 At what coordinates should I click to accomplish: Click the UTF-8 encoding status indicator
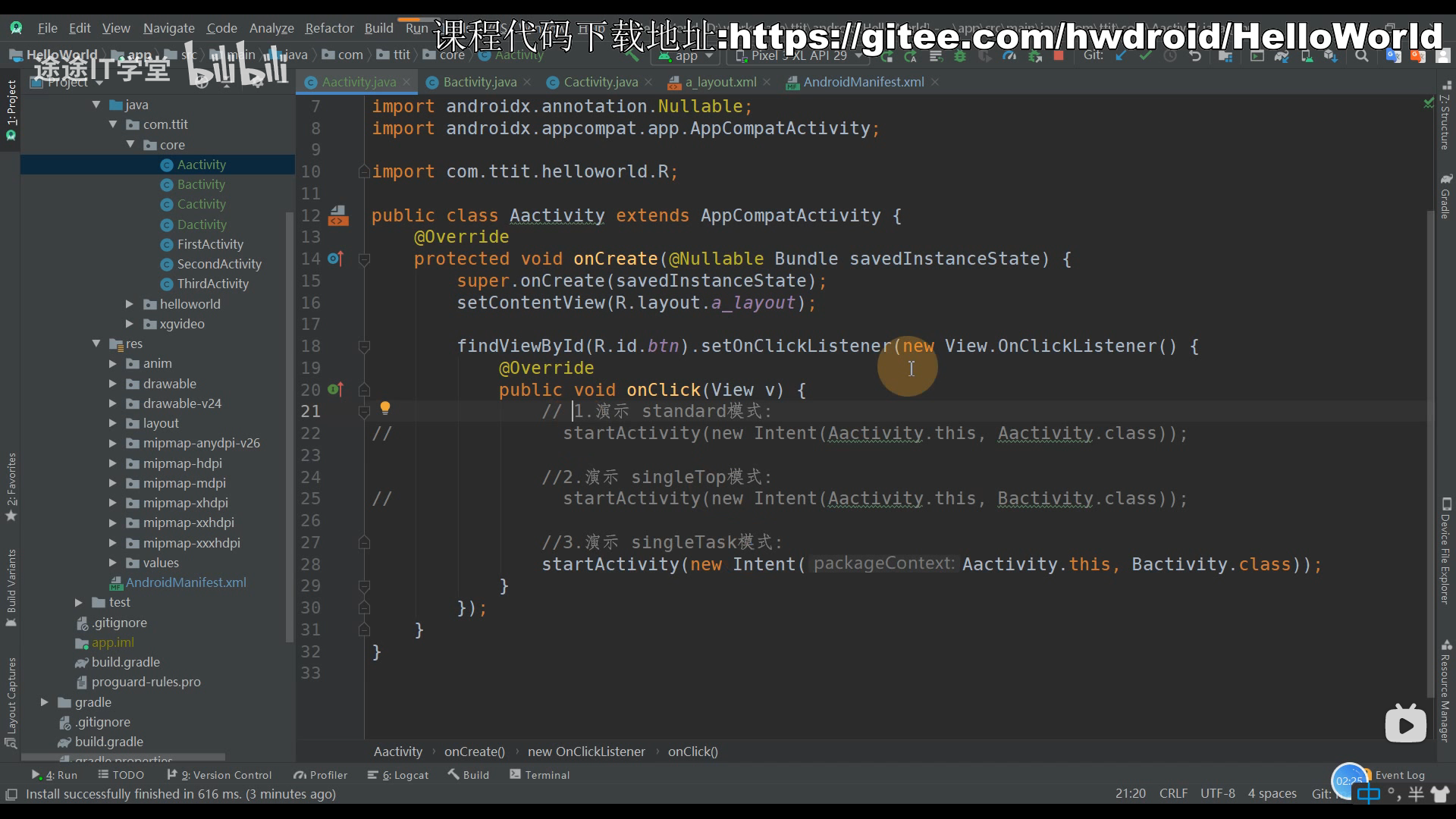point(1217,793)
